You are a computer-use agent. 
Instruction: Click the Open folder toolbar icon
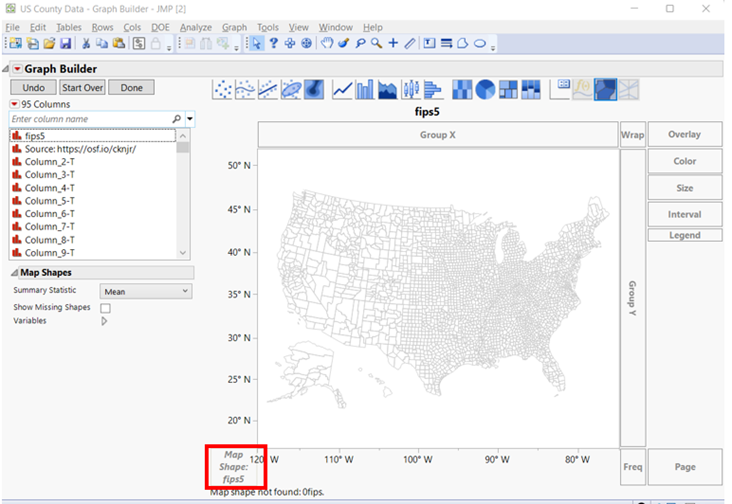[49, 43]
